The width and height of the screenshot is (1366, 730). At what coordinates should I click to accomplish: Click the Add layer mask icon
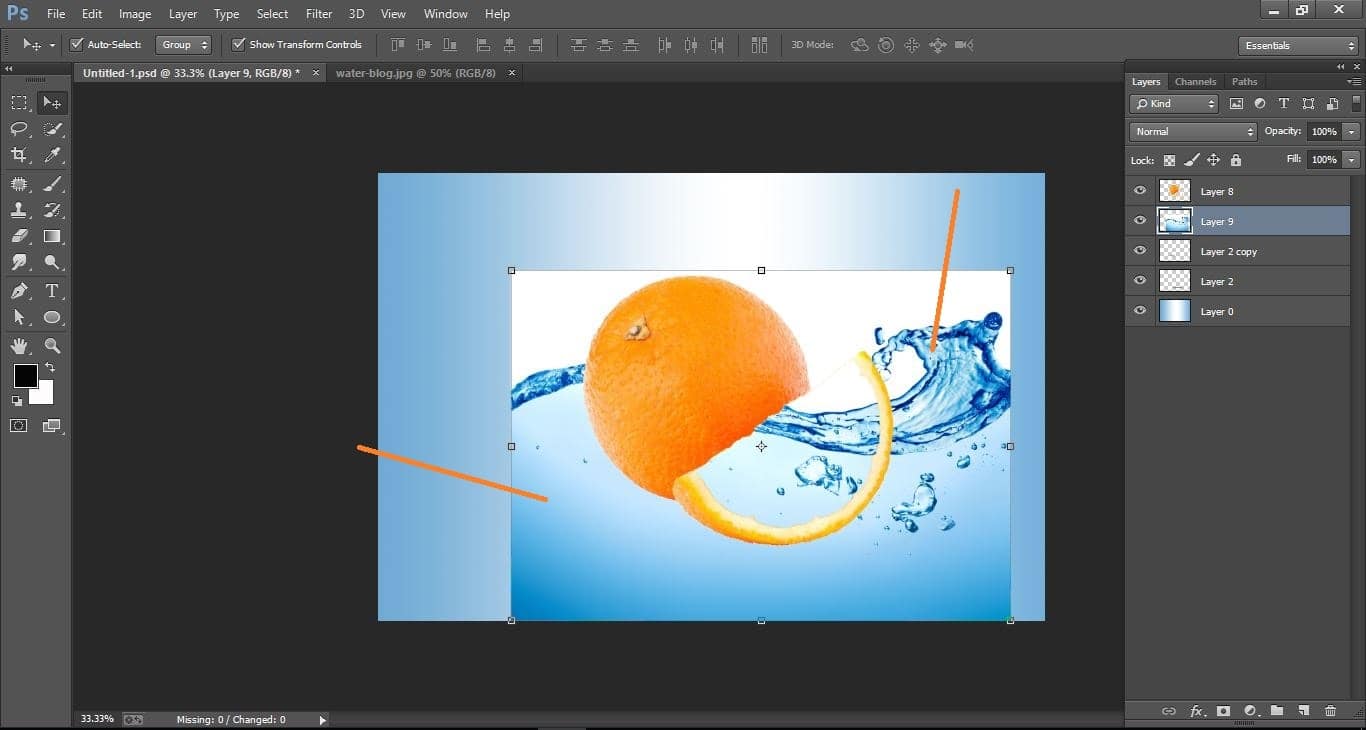point(1223,711)
